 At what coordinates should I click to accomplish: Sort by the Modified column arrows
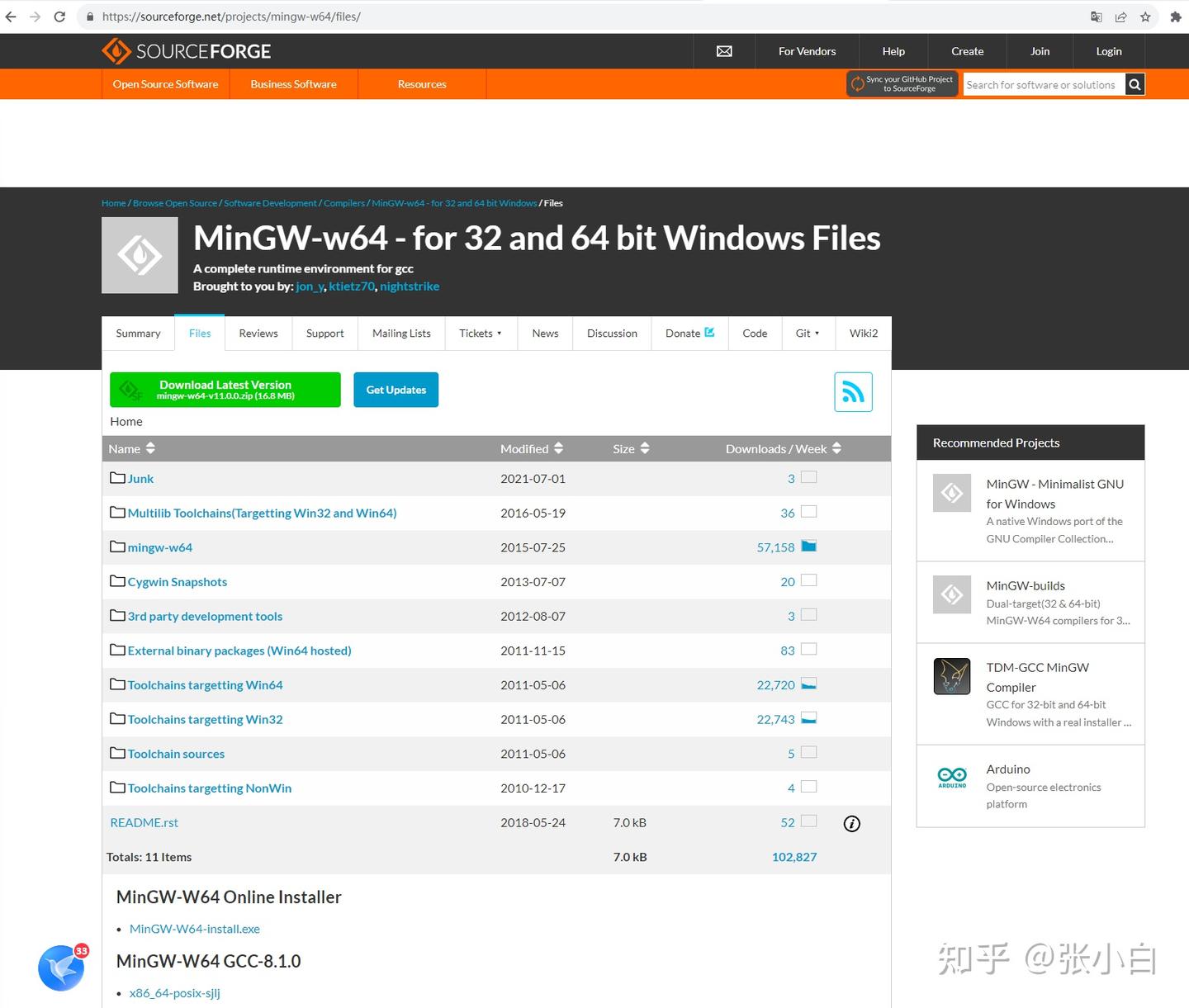point(558,448)
